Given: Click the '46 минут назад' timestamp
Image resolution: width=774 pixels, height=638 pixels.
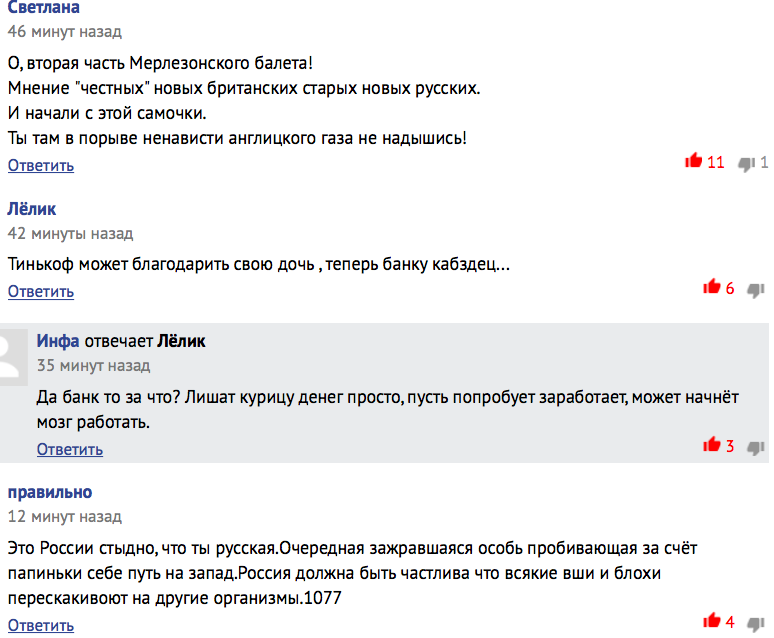Looking at the screenshot, I should tap(65, 32).
